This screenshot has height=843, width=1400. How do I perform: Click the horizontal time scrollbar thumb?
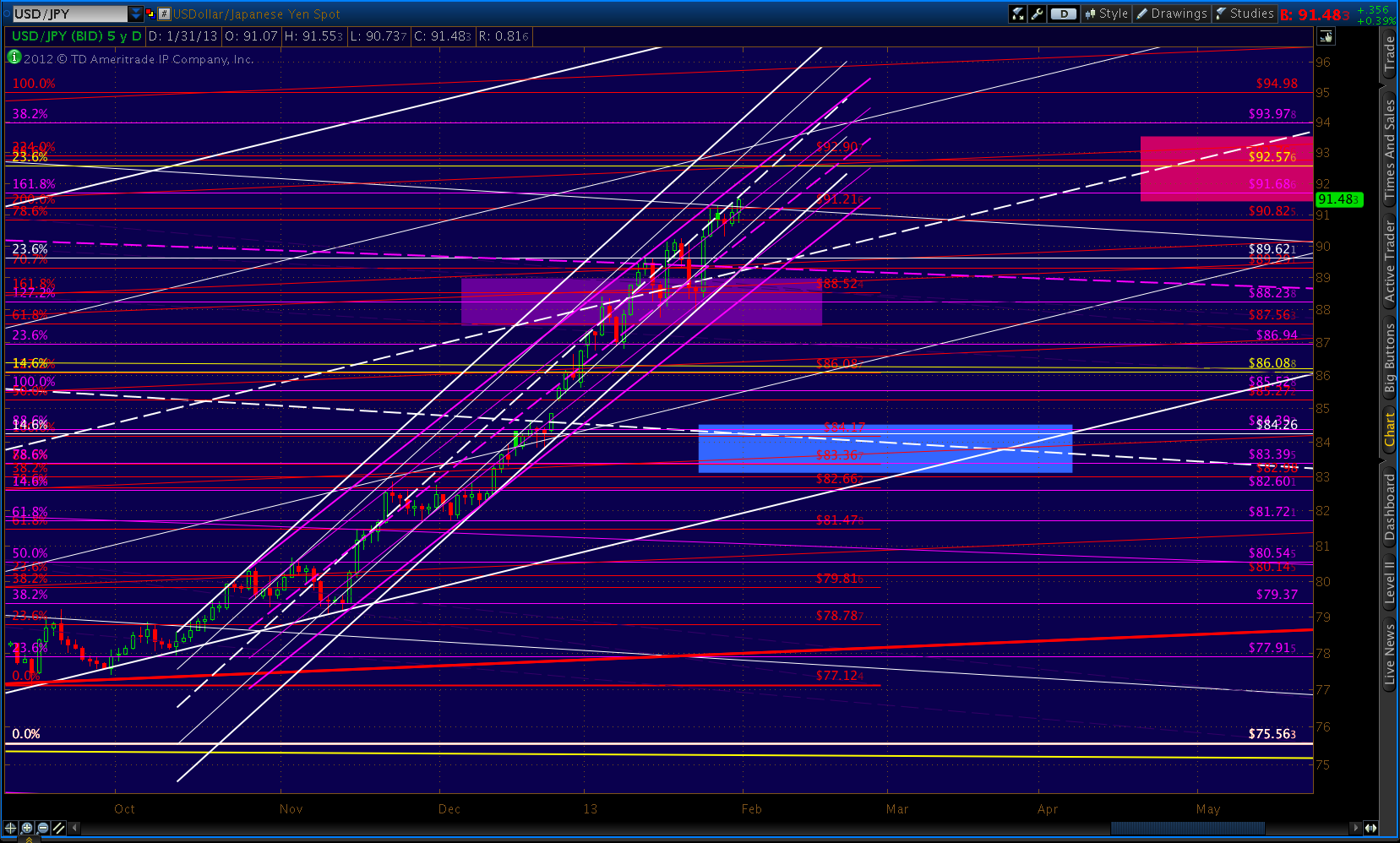click(1187, 829)
